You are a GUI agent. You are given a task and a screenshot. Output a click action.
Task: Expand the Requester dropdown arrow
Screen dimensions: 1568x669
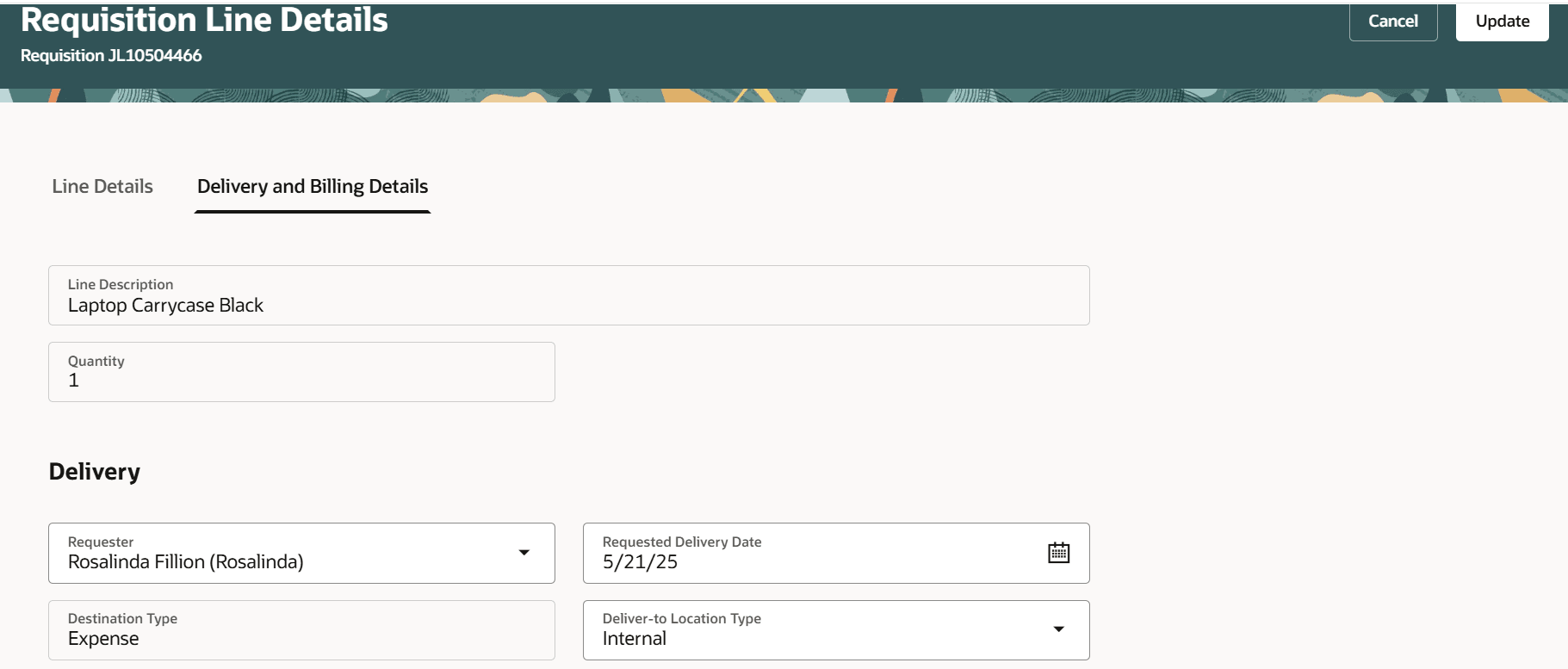[x=524, y=553]
